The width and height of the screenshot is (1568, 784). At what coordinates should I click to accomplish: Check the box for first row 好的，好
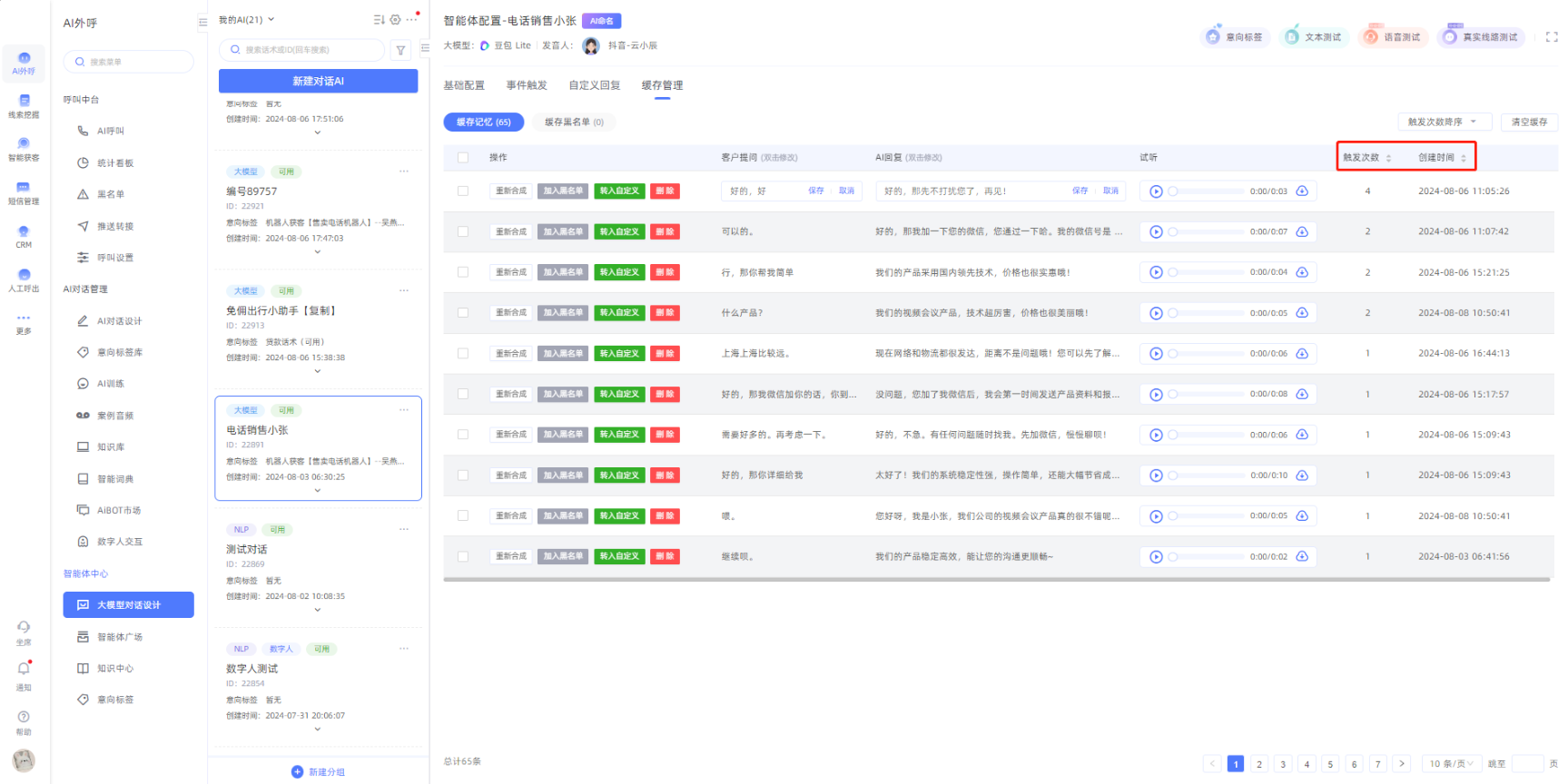point(463,191)
